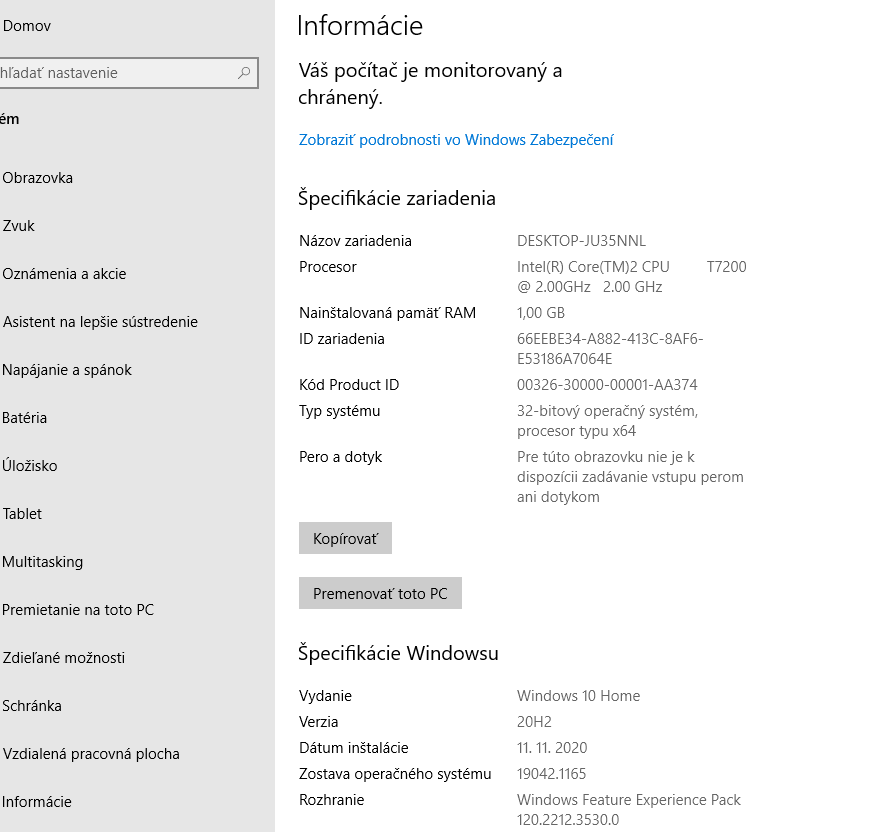The image size is (893, 832).
Task: Open Oznámenia a akcie settings
Action: coord(63,274)
